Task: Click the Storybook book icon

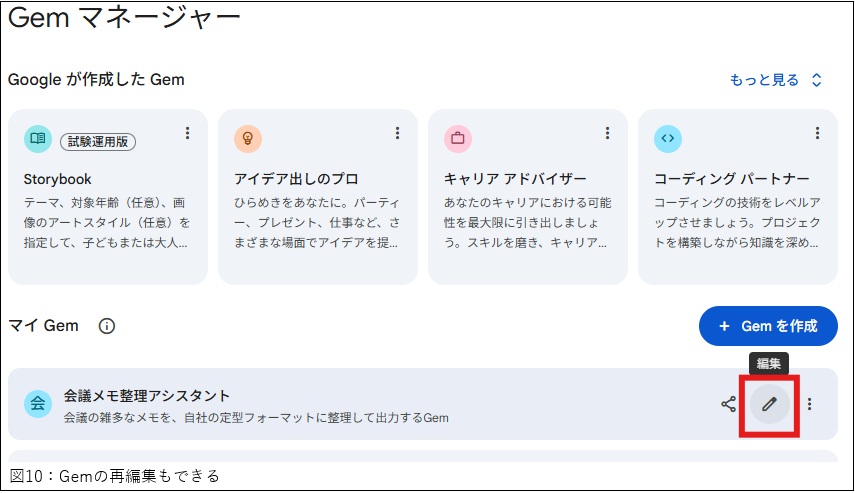Action: (38, 139)
